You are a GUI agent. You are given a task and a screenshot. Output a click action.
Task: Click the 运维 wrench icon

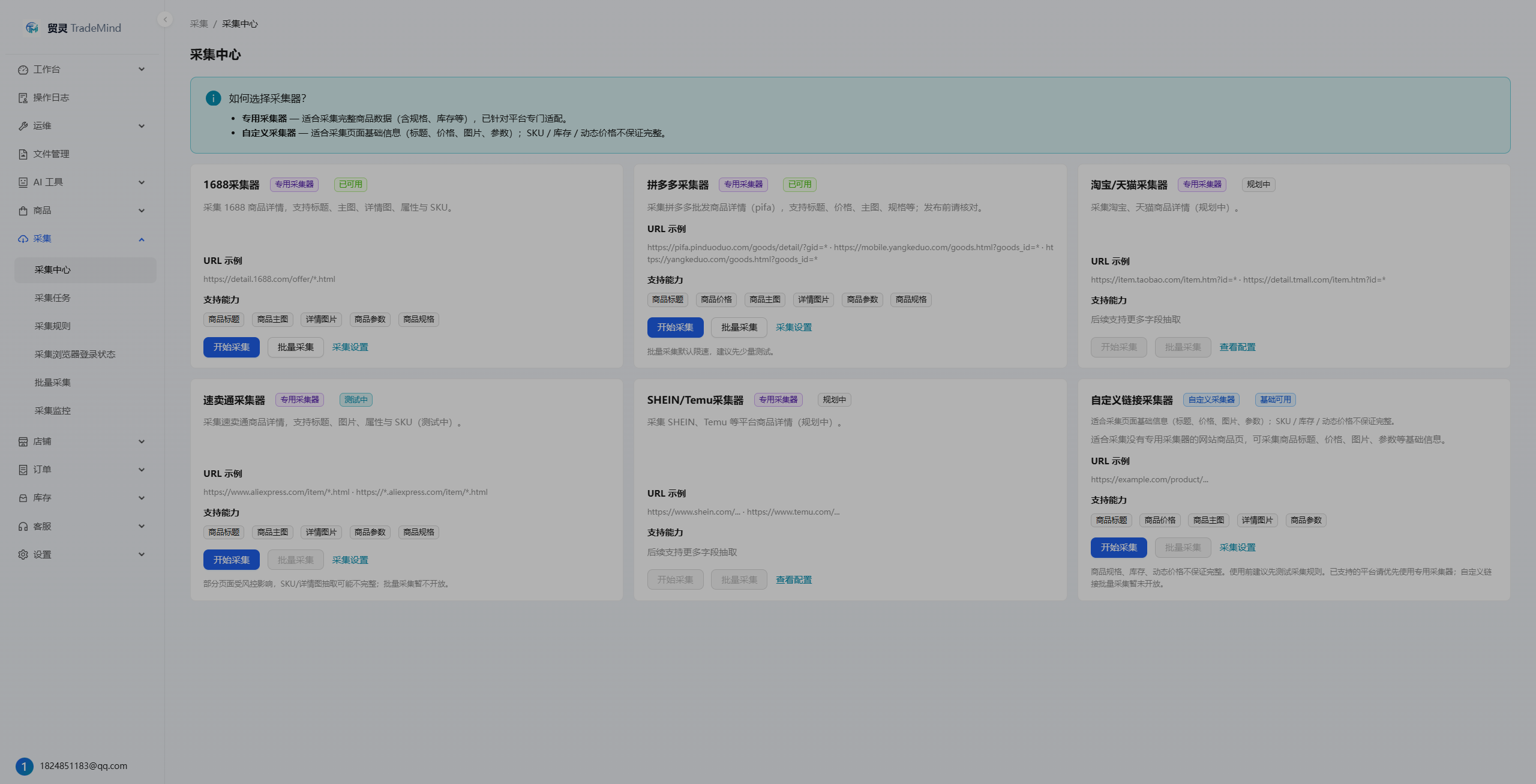pos(23,126)
